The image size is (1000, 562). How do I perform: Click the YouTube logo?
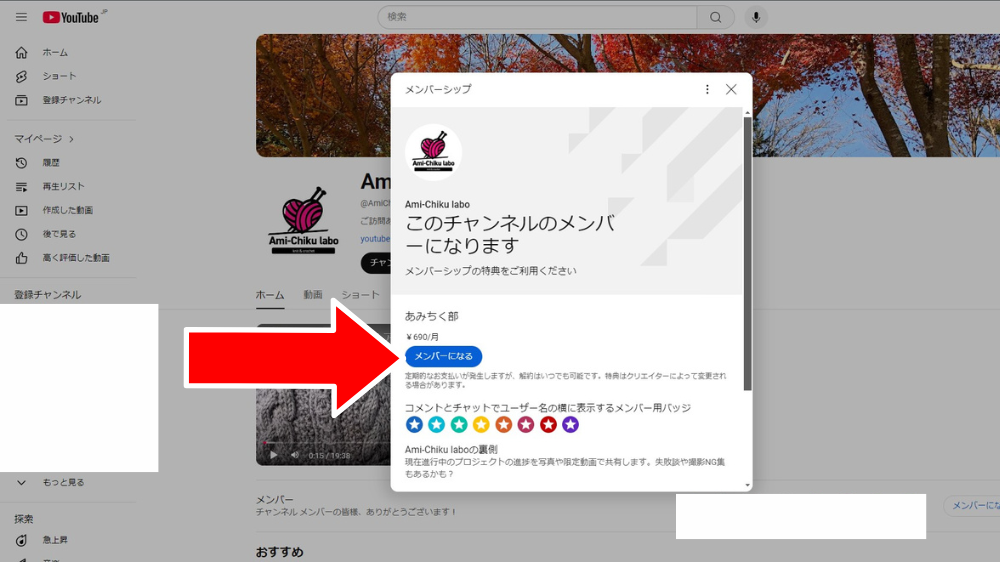point(71,17)
